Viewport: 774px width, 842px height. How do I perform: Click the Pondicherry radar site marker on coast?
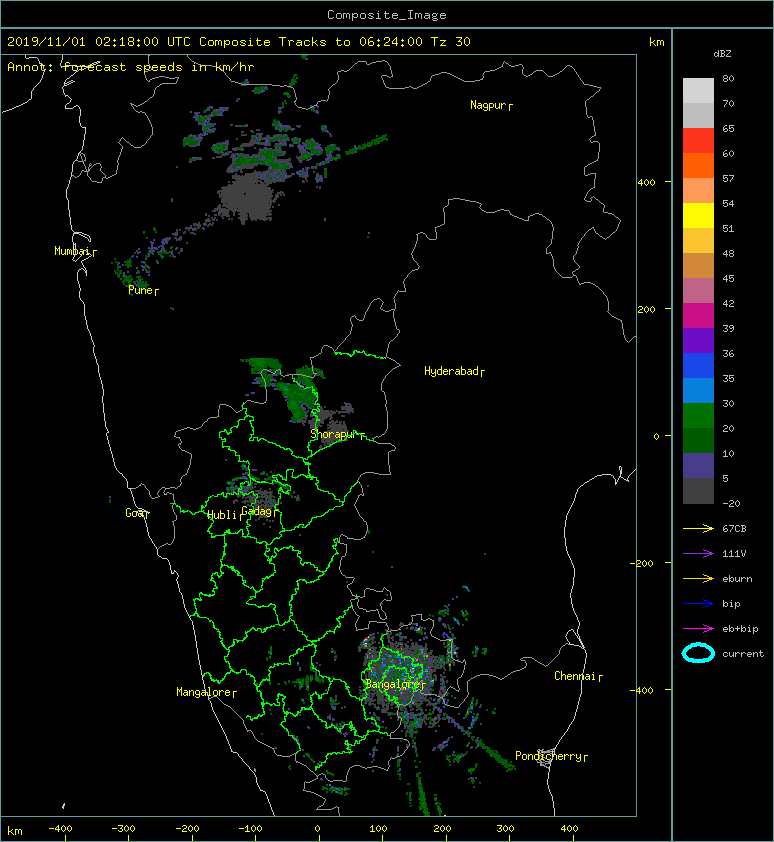click(546, 757)
